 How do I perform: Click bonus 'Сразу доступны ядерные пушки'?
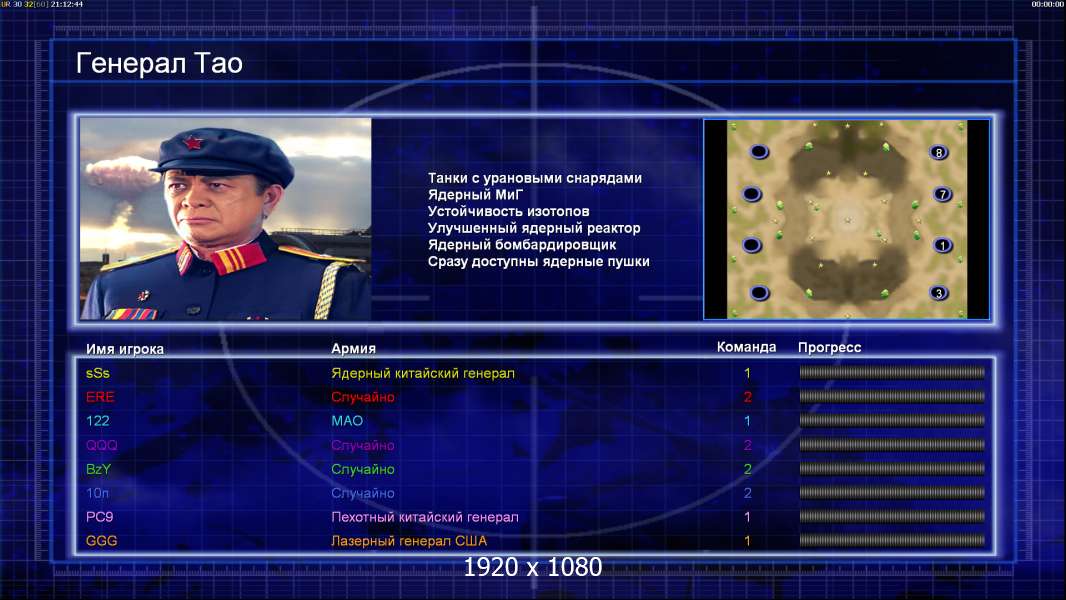coord(539,262)
